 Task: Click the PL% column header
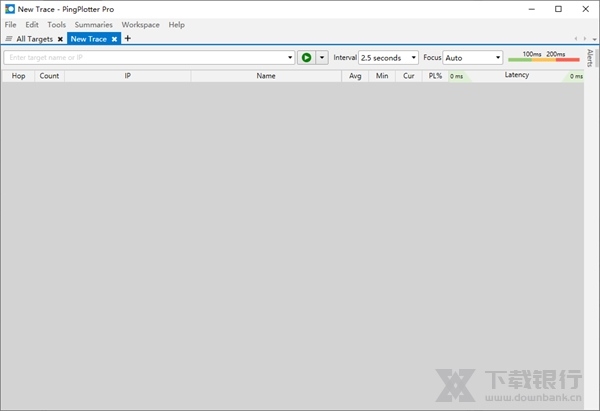pos(435,76)
